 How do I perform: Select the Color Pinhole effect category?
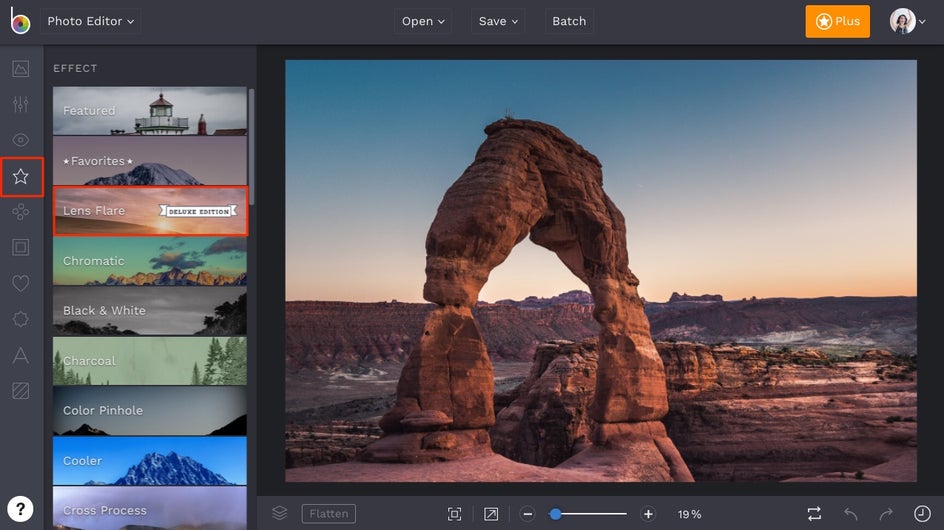point(150,411)
